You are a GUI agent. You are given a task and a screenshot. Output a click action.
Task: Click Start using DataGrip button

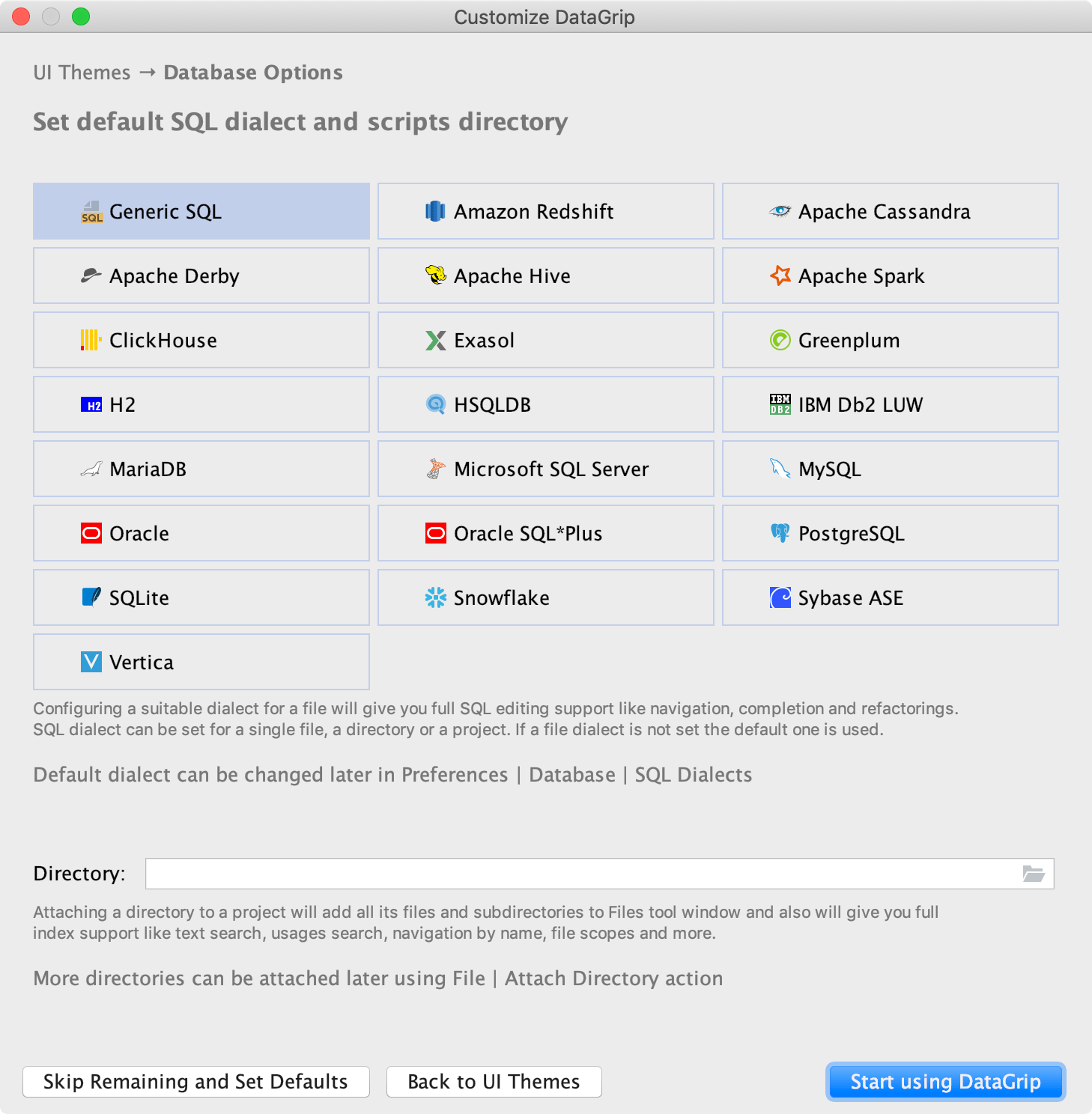[945, 1082]
